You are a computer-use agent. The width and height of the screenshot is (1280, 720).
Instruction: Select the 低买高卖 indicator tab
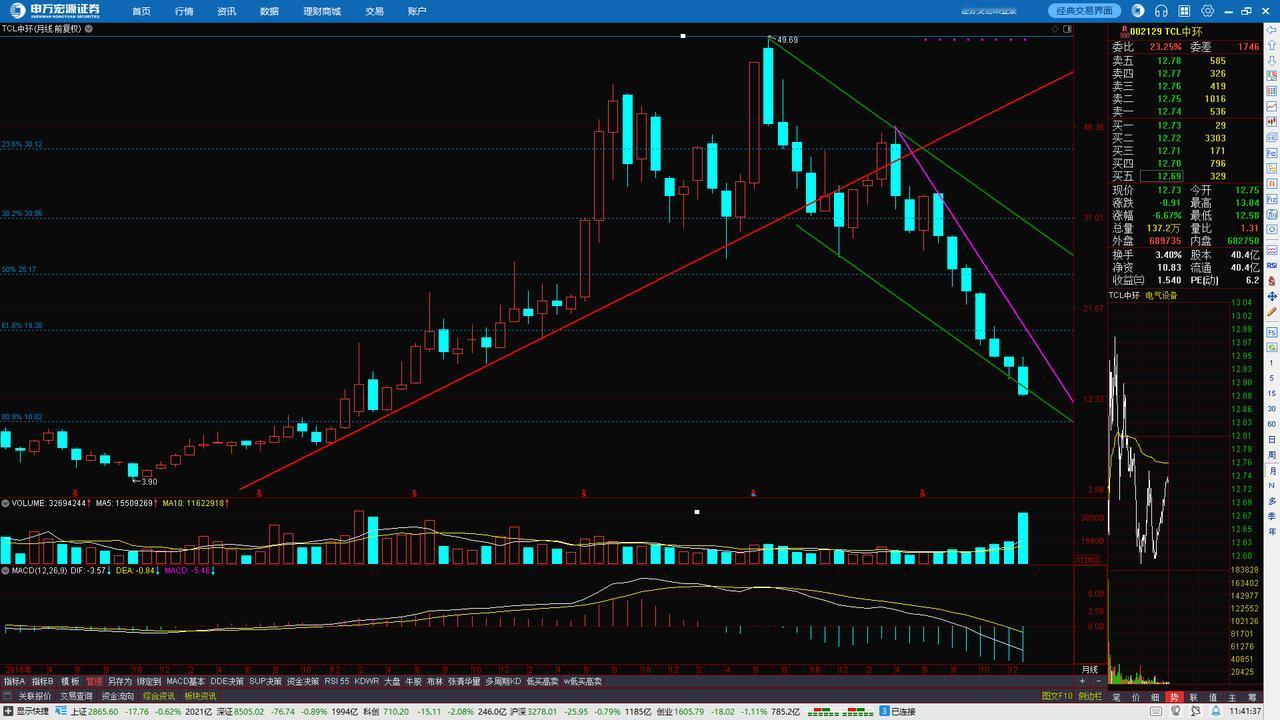click(x=543, y=681)
